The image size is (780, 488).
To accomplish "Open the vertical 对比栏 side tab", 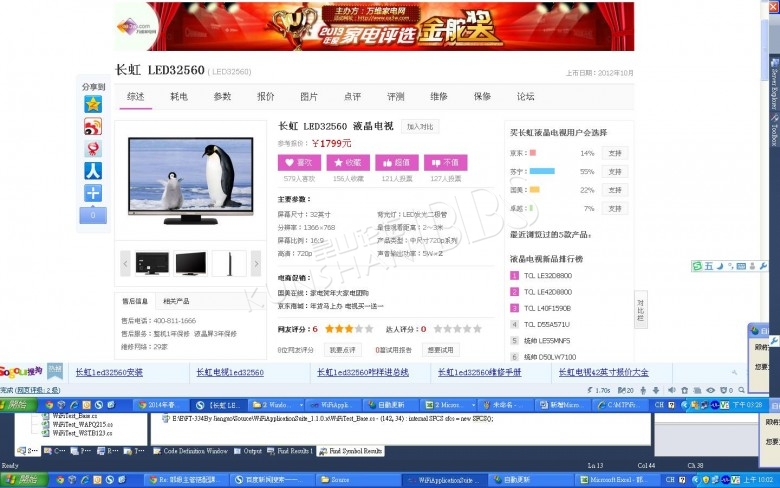I will click(x=641, y=309).
